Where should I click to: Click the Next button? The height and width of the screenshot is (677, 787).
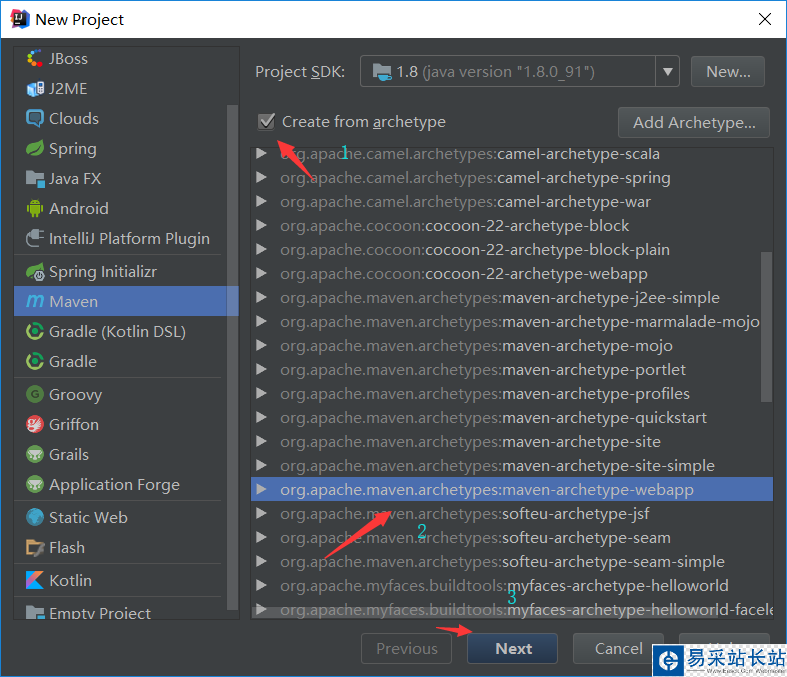(x=513, y=648)
